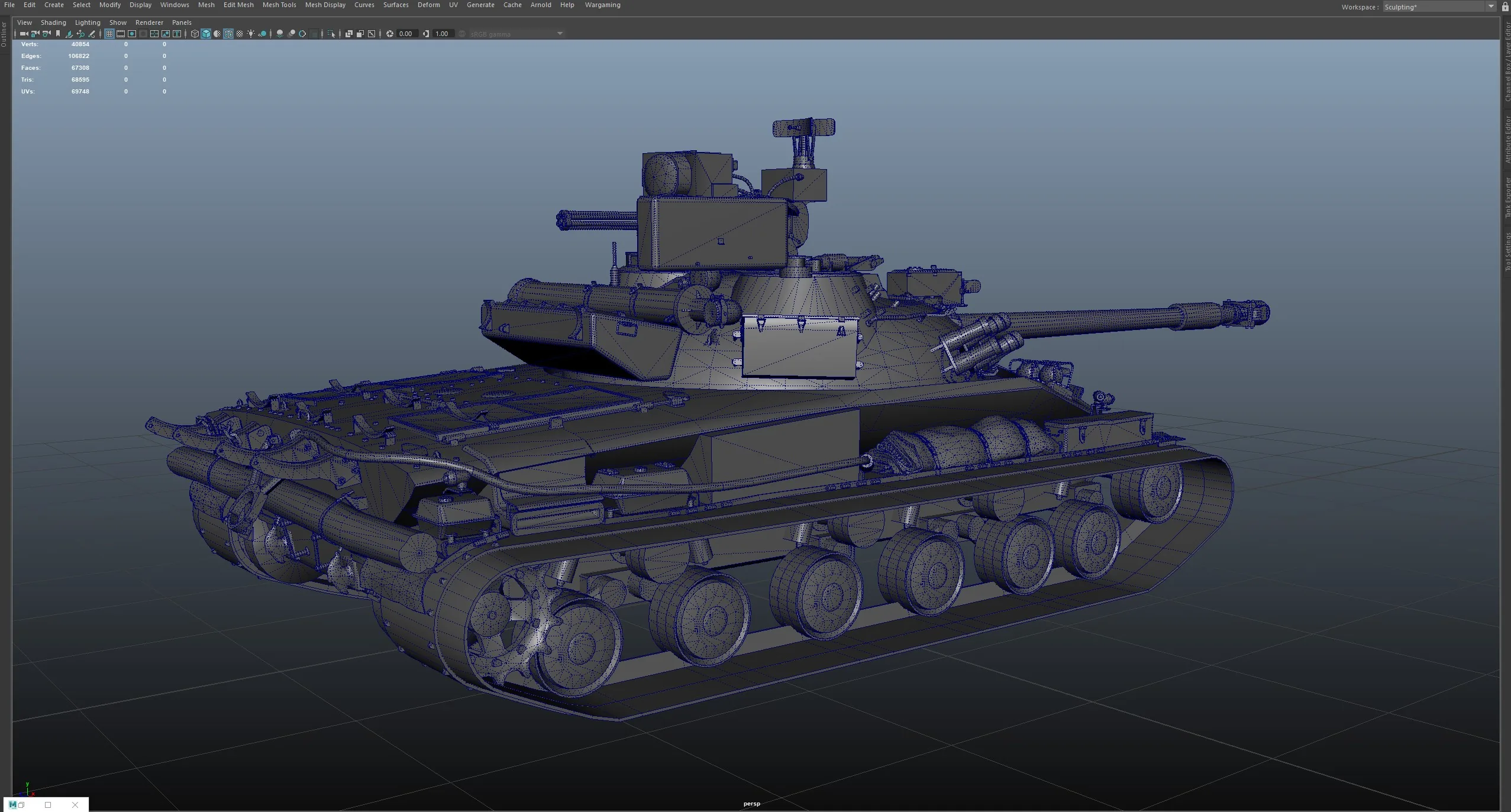Click Use Default Material icon
Screen dimensions: 1511x812
[217, 34]
